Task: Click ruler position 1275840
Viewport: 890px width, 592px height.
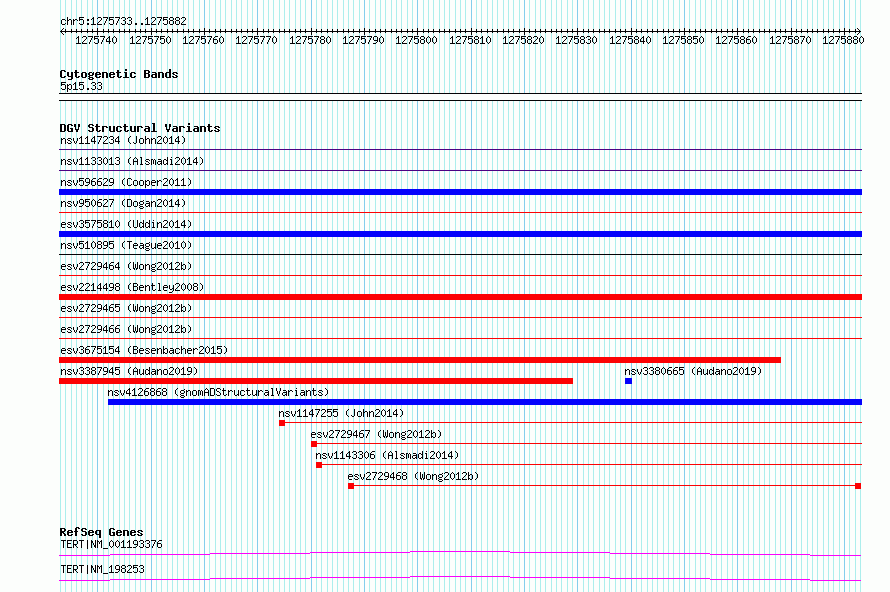Action: click(x=630, y=40)
